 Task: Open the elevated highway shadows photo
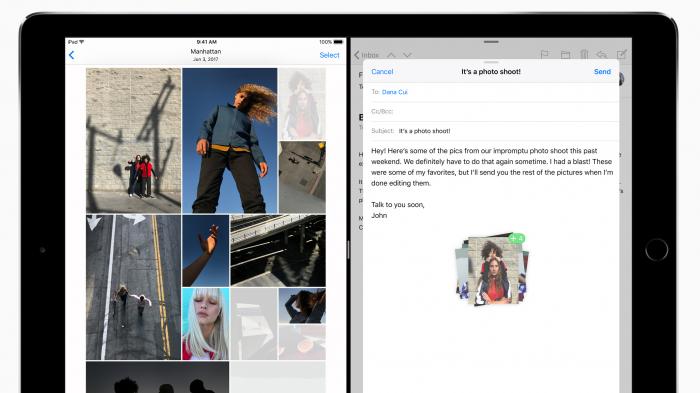pos(278,251)
